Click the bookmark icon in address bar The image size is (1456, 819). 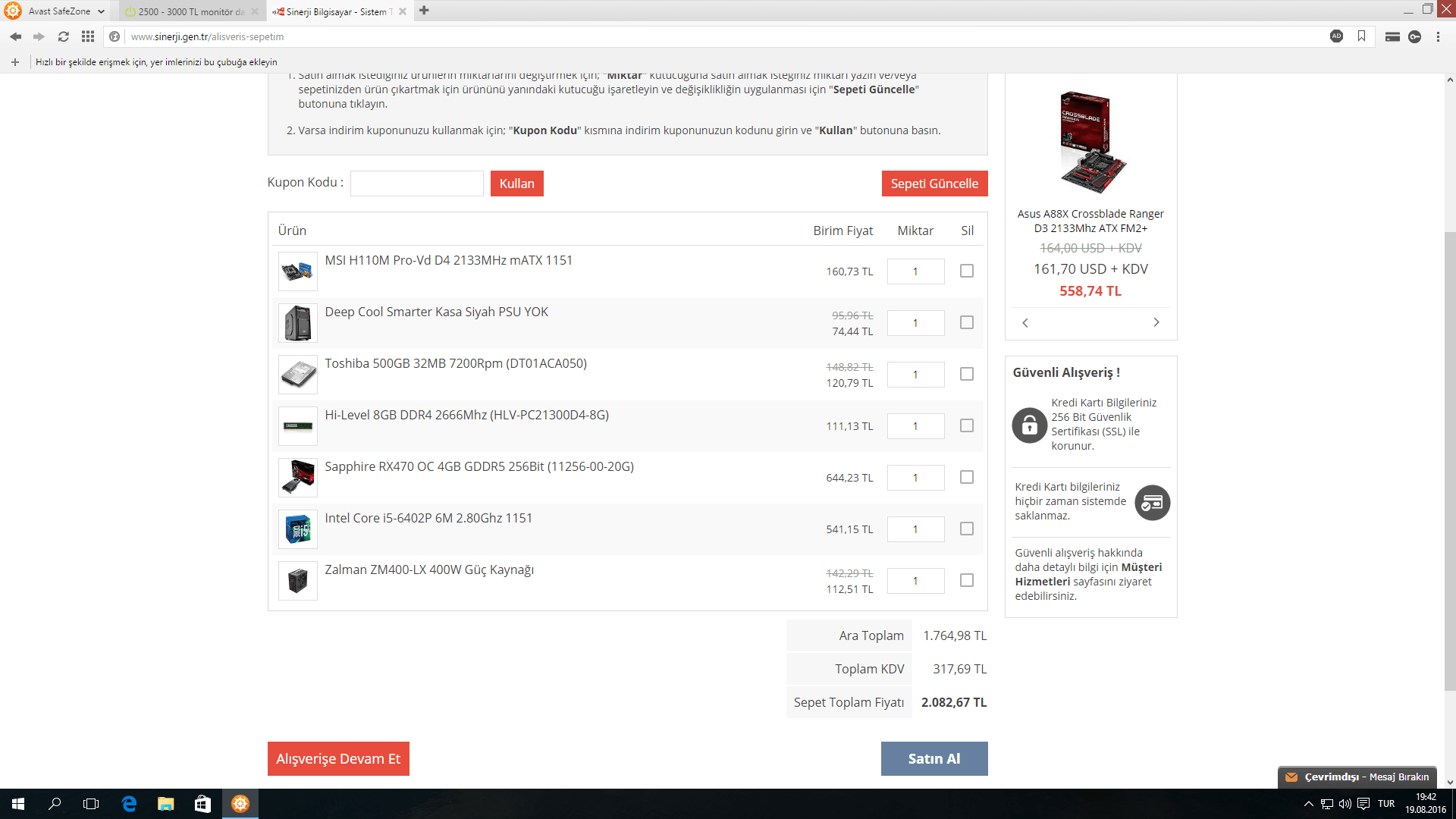(1361, 36)
